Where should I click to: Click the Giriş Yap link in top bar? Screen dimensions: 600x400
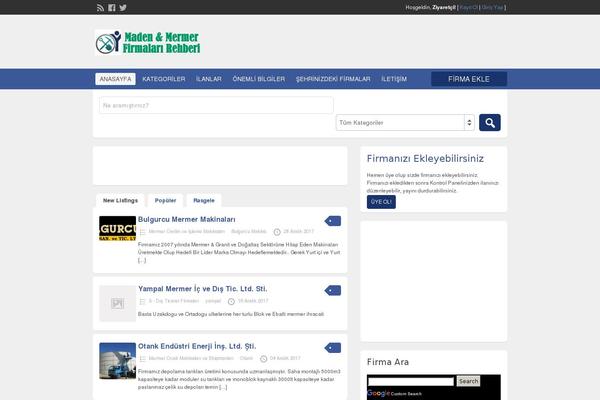(492, 7)
